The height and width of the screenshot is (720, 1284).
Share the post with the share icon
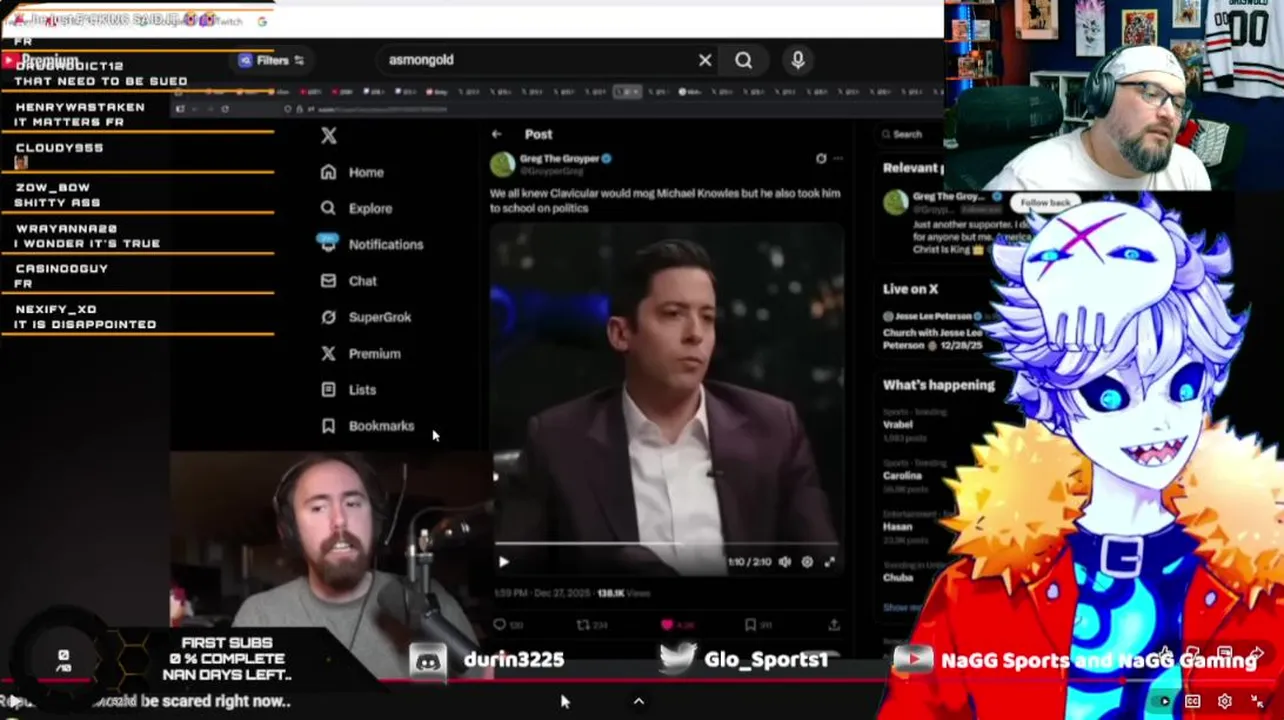click(834, 625)
